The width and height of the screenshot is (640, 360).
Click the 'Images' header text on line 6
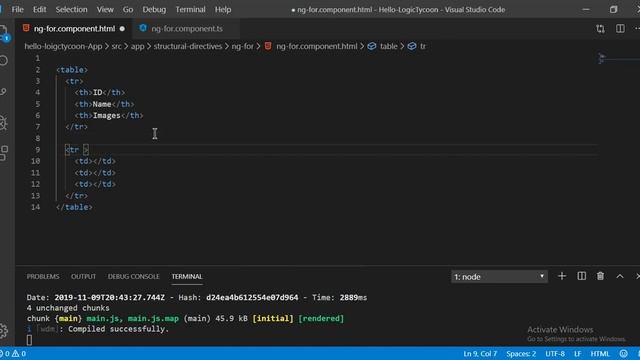(x=107, y=116)
